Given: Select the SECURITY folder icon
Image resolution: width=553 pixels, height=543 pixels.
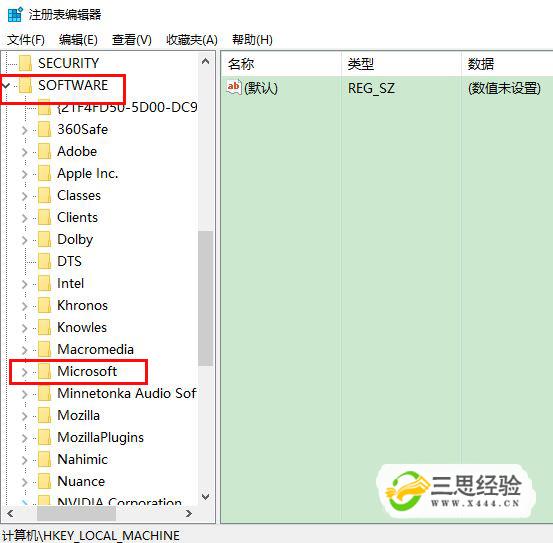Looking at the screenshot, I should (x=26, y=63).
